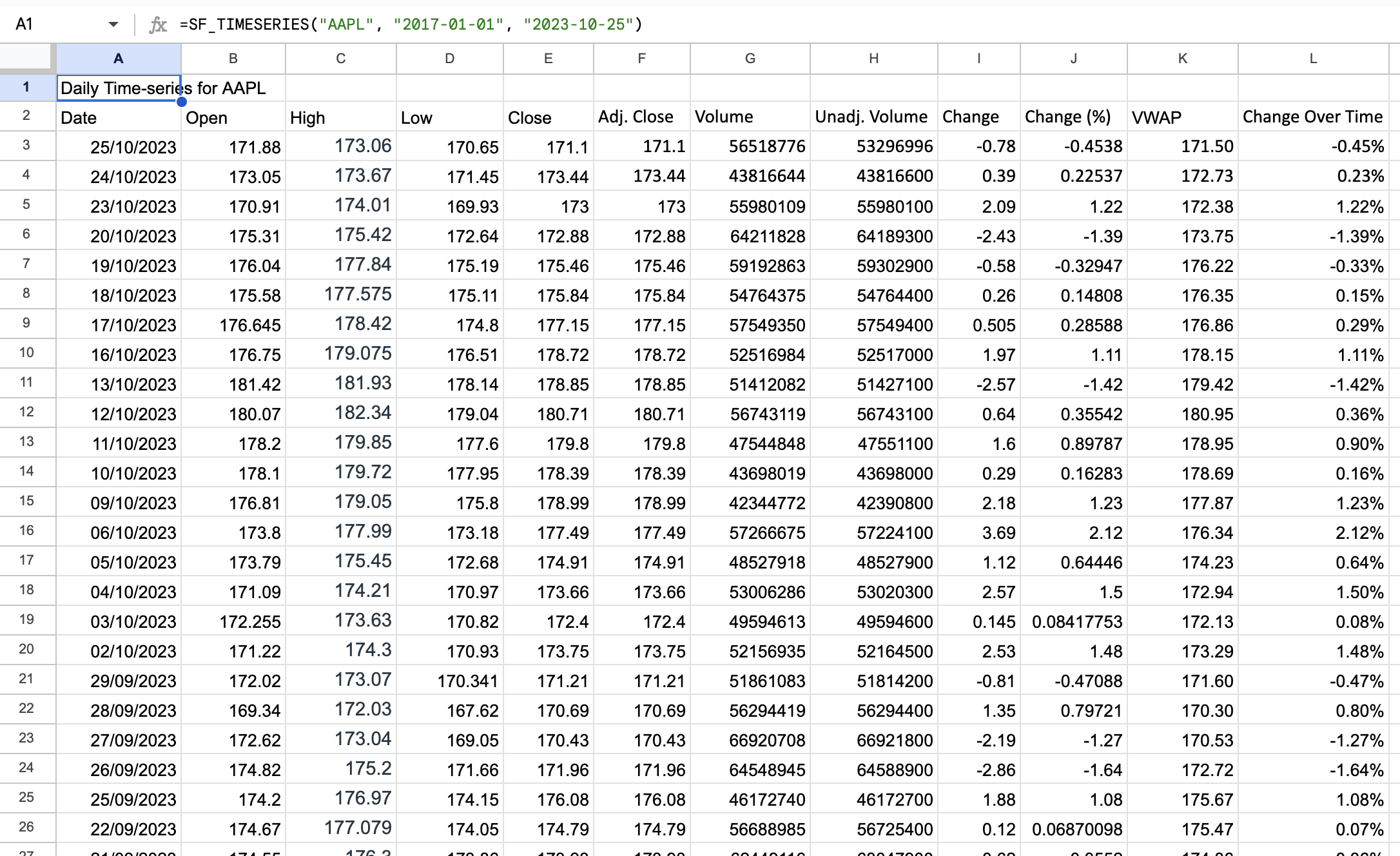Click the 'Change (%)' header cell
Screen dimensions: 1400x856
1074,117
